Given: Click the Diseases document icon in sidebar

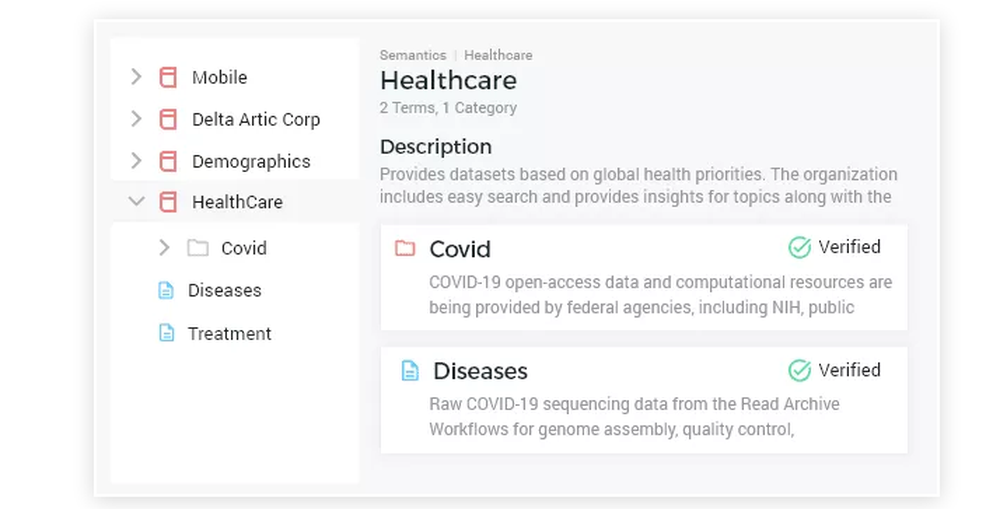Looking at the screenshot, I should (166, 290).
